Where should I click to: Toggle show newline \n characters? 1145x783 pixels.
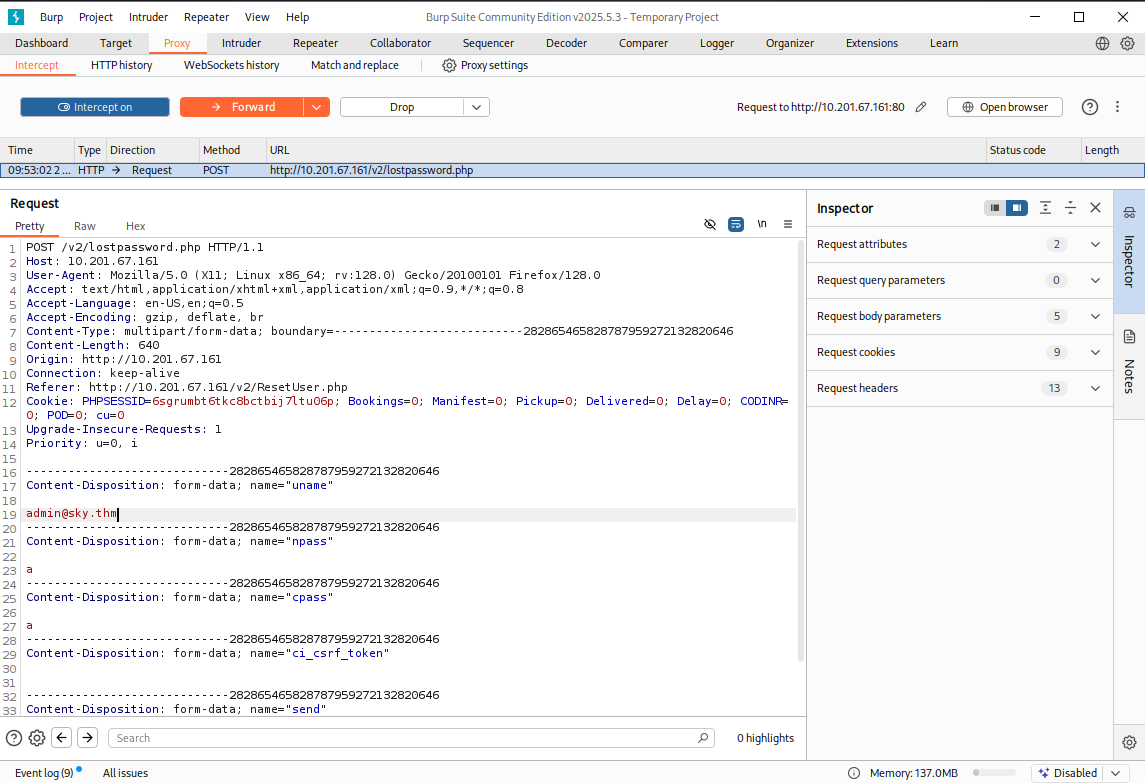click(762, 224)
